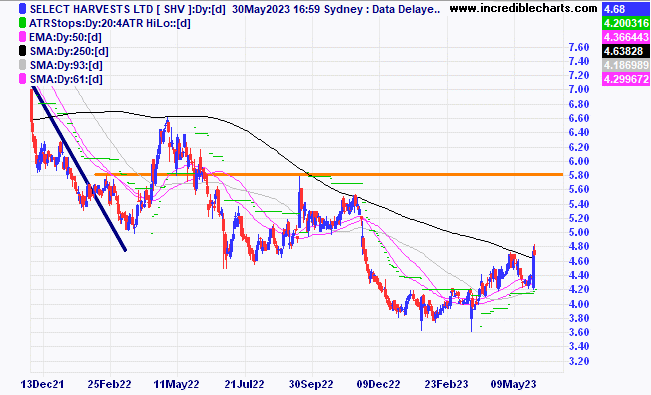Screen dimensions: 651x395
Task: Click the blue SELECT HARVESTS legend swatch
Action: coord(22,9)
